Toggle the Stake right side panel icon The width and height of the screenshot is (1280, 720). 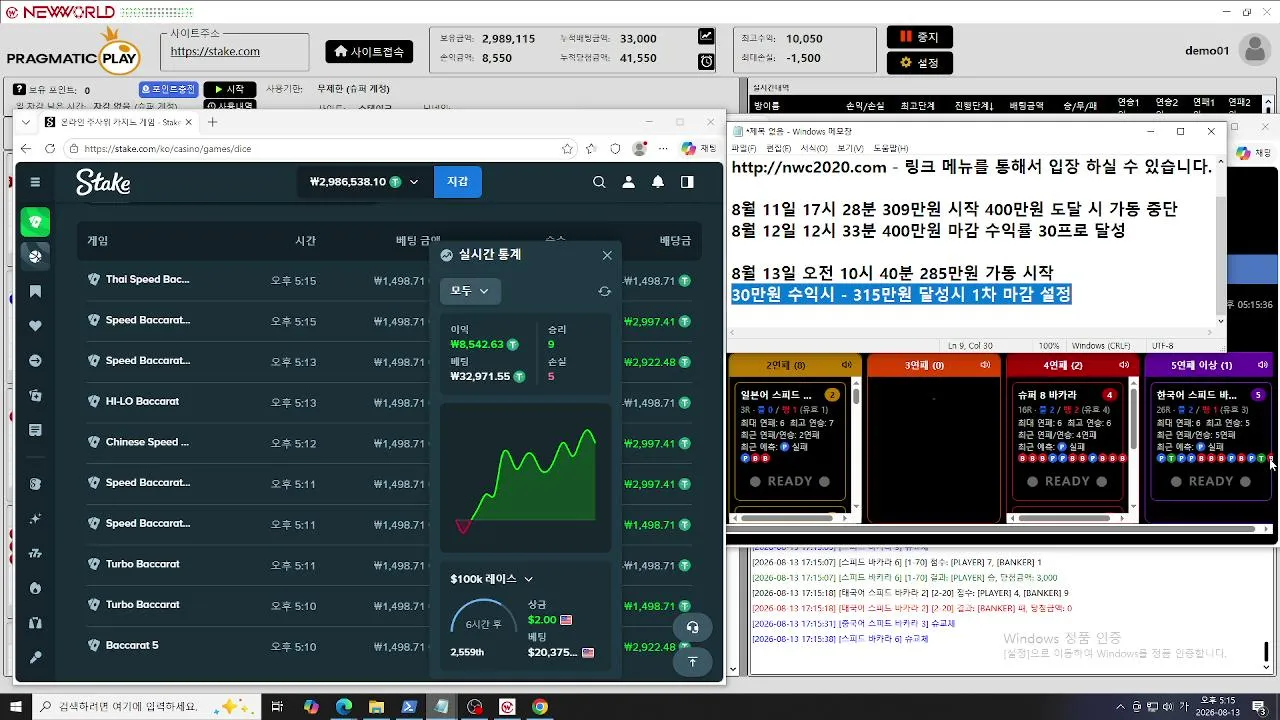coord(687,182)
